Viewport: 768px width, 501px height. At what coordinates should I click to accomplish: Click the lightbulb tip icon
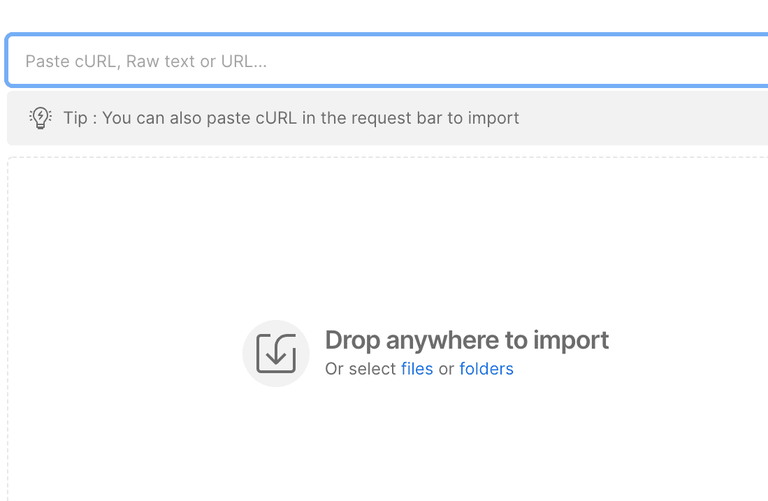click(40, 118)
